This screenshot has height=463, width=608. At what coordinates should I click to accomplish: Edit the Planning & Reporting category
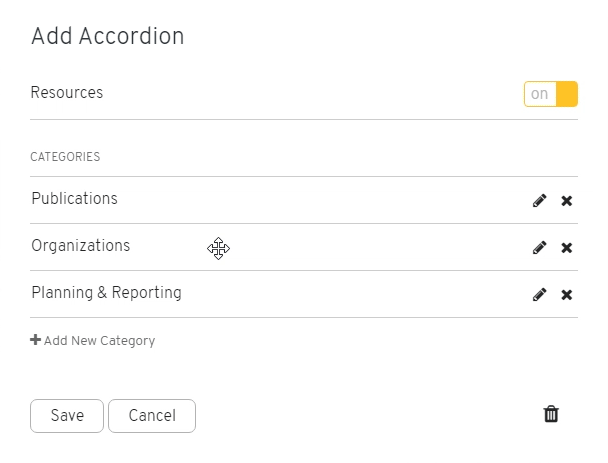point(539,294)
